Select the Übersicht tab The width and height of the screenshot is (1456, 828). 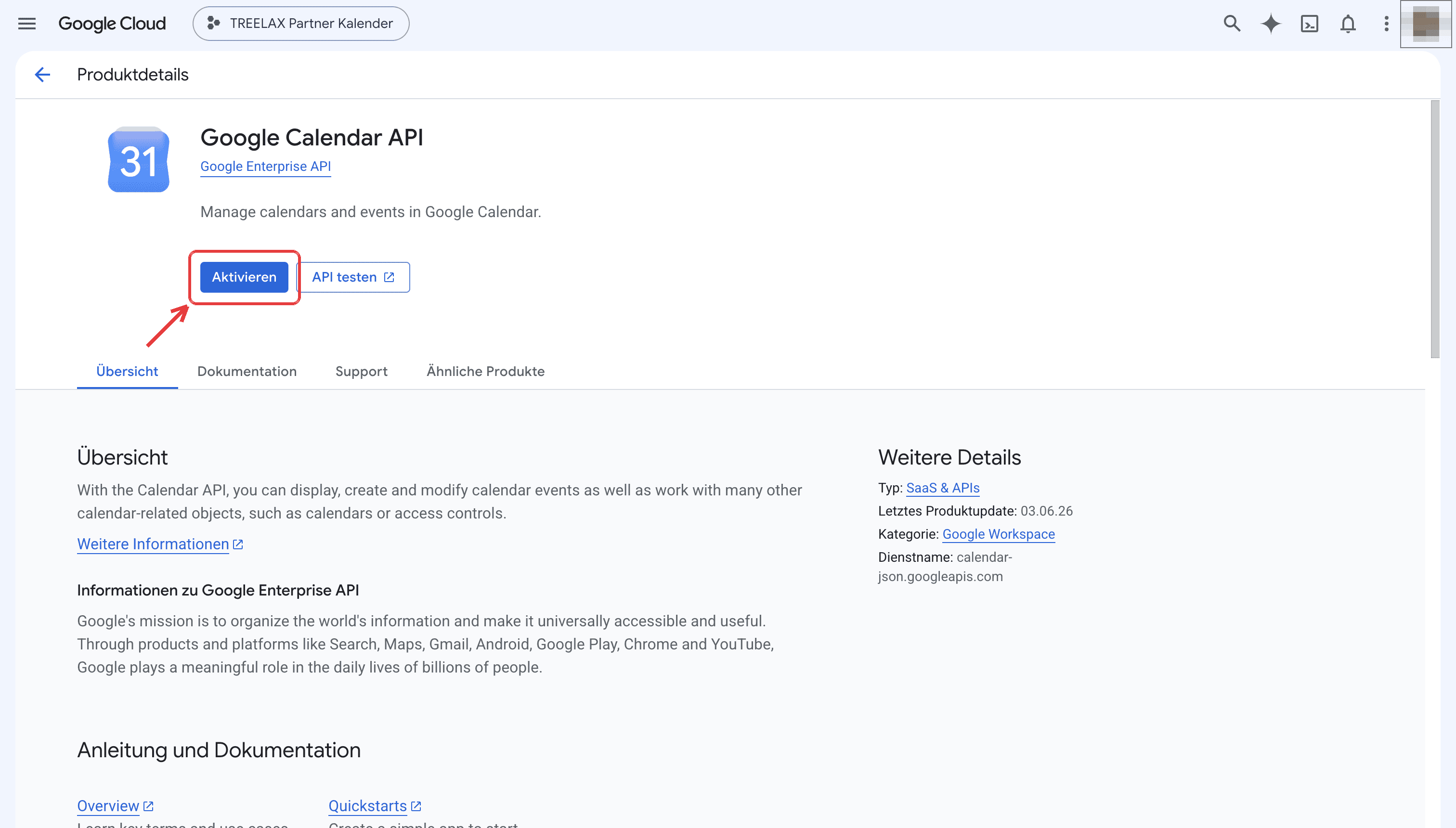(x=127, y=371)
